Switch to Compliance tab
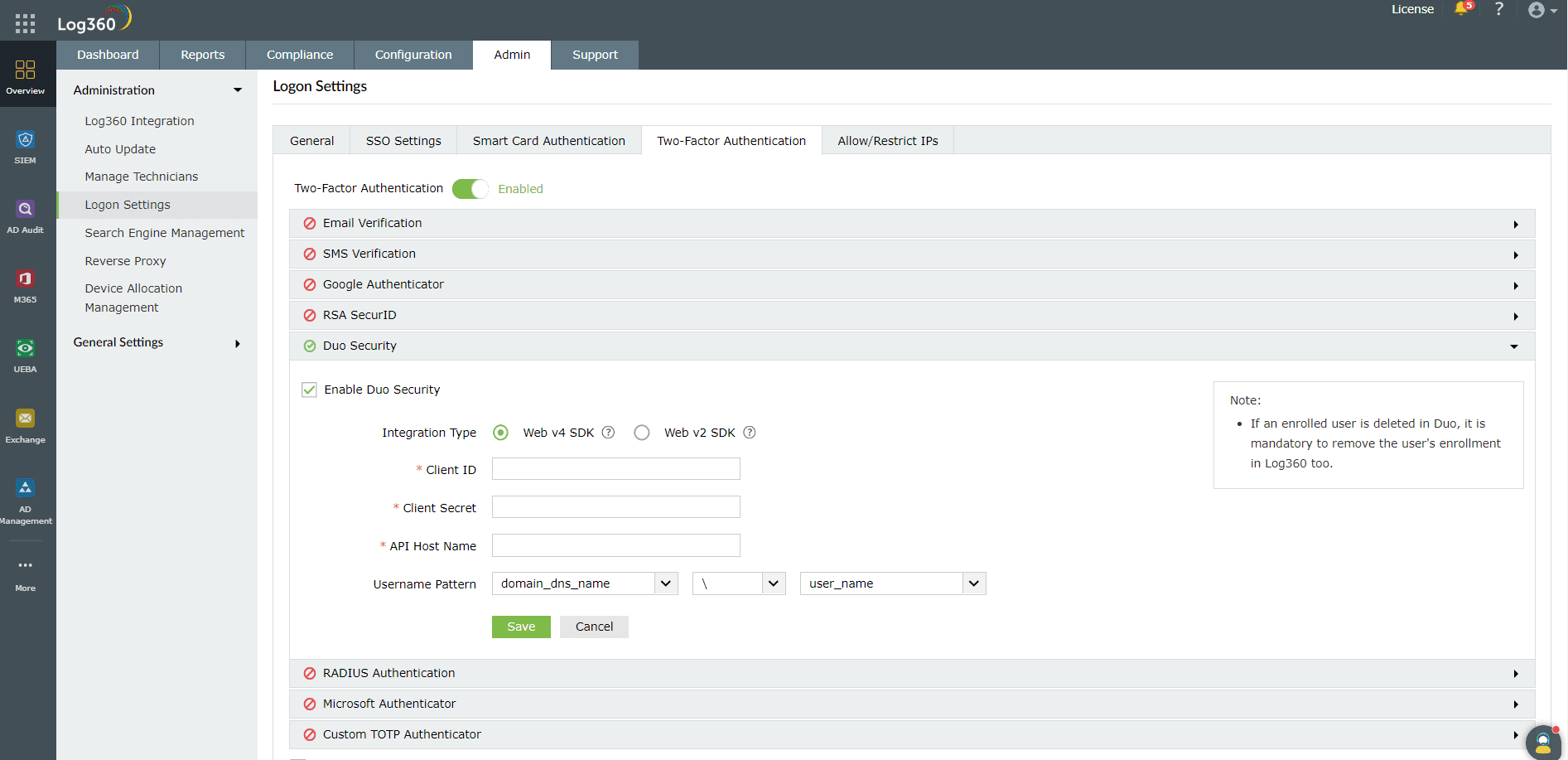 pos(300,55)
